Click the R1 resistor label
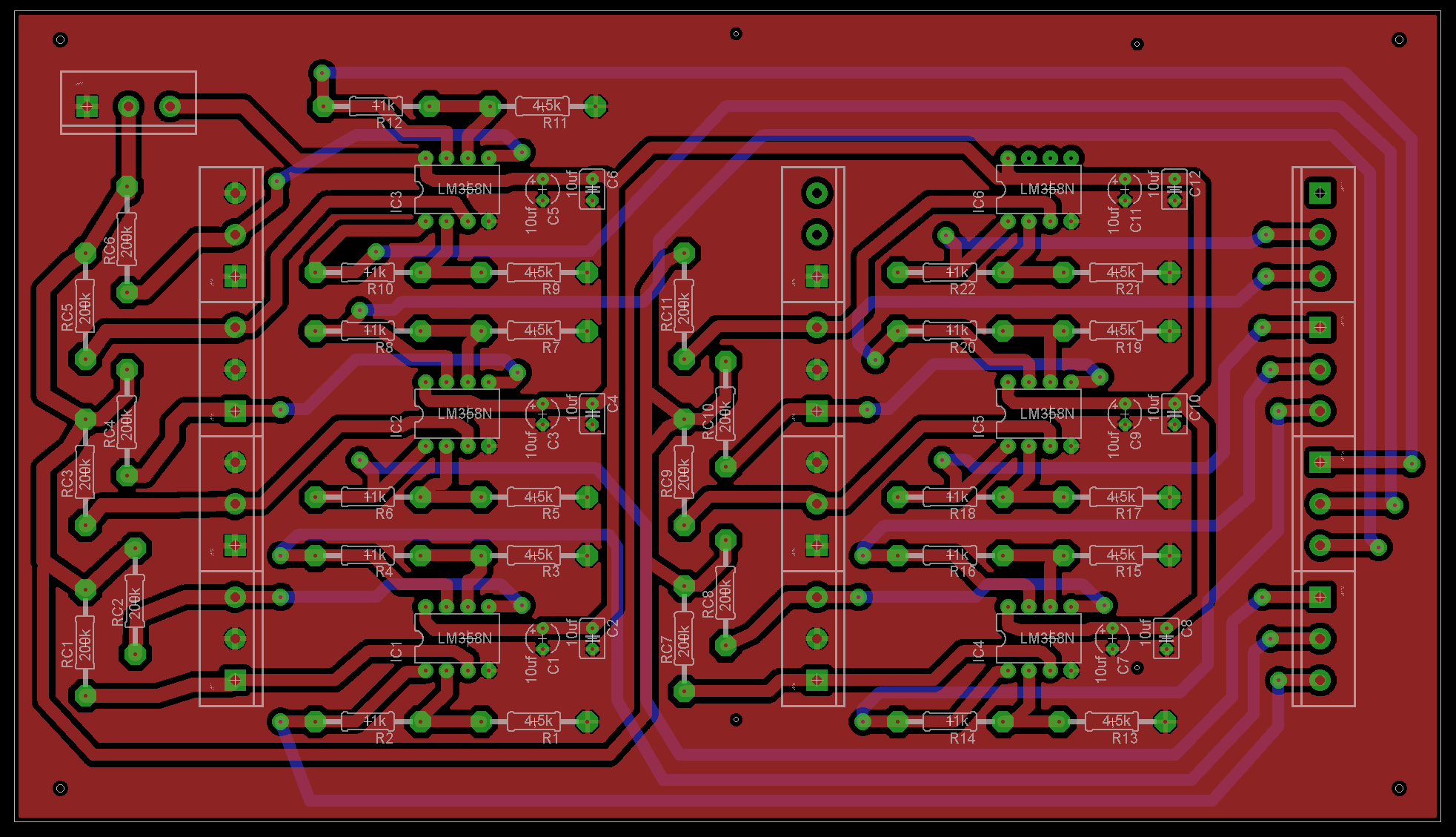 pyautogui.click(x=551, y=738)
